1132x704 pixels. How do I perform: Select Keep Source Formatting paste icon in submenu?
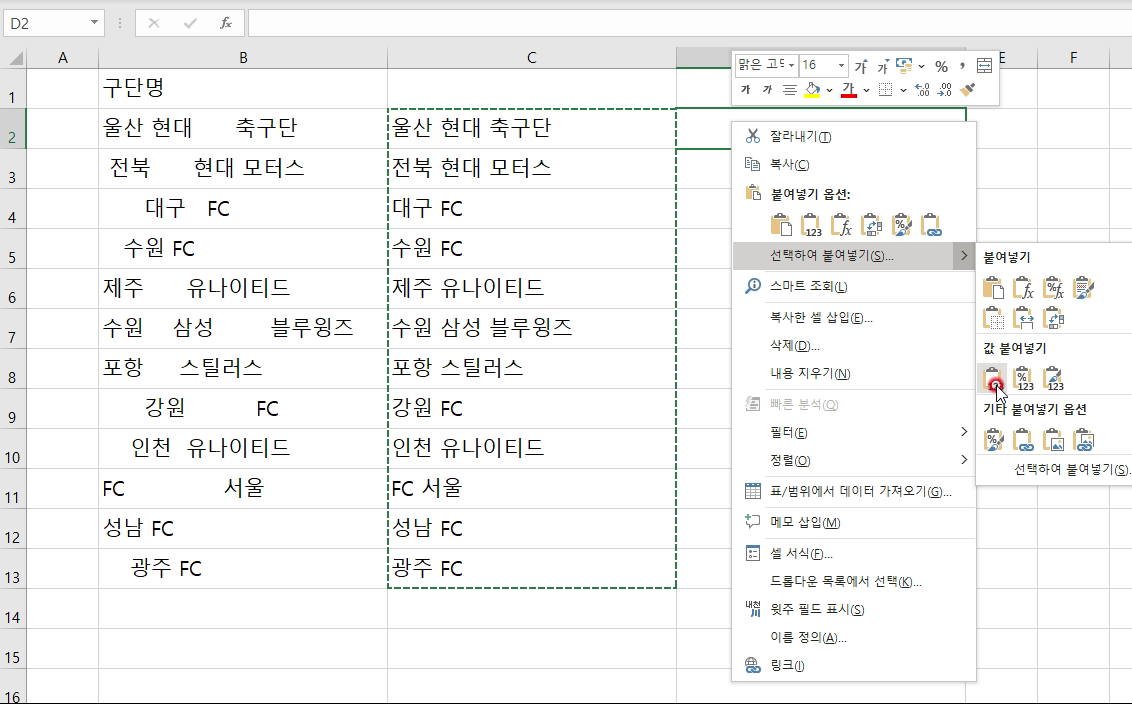pos(1084,288)
